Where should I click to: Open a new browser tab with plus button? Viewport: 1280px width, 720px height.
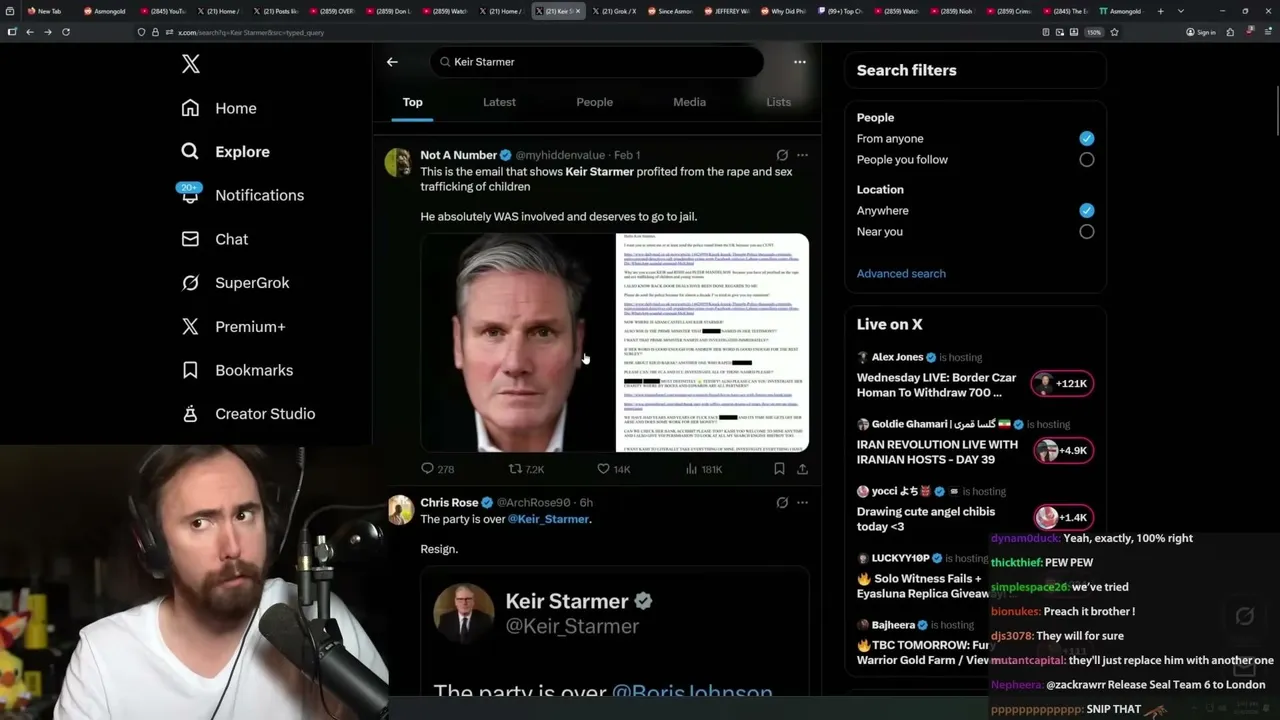click(1160, 11)
